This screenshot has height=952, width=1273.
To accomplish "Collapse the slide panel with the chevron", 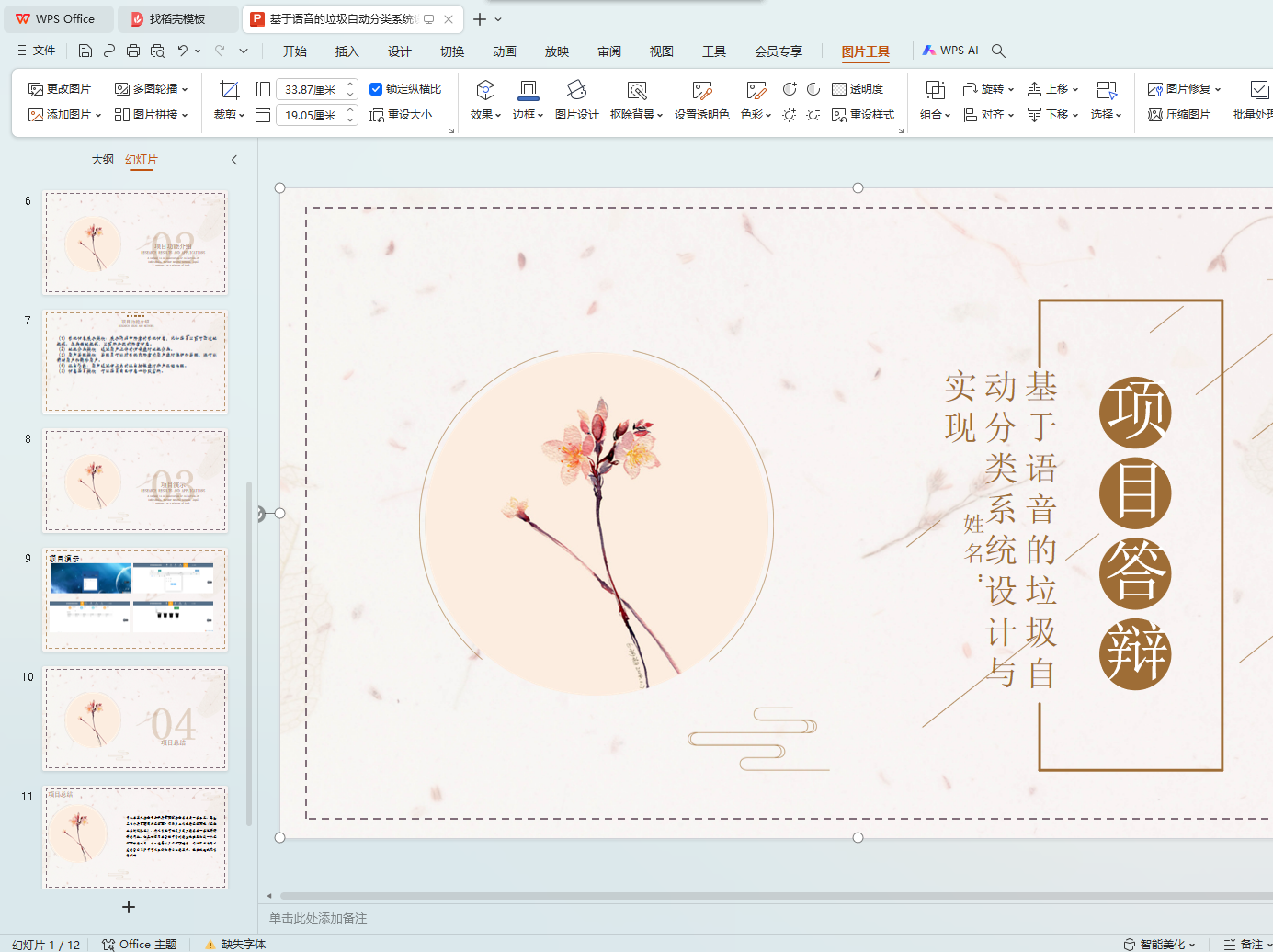I will click(x=234, y=160).
